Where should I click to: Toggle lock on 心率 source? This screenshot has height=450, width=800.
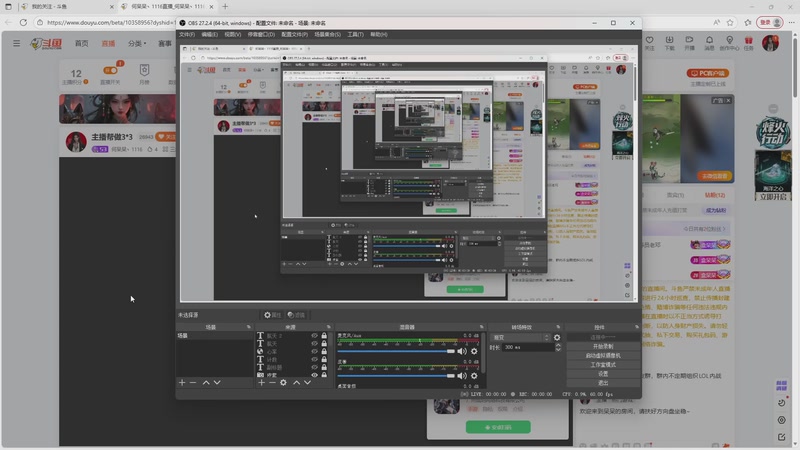(324, 352)
